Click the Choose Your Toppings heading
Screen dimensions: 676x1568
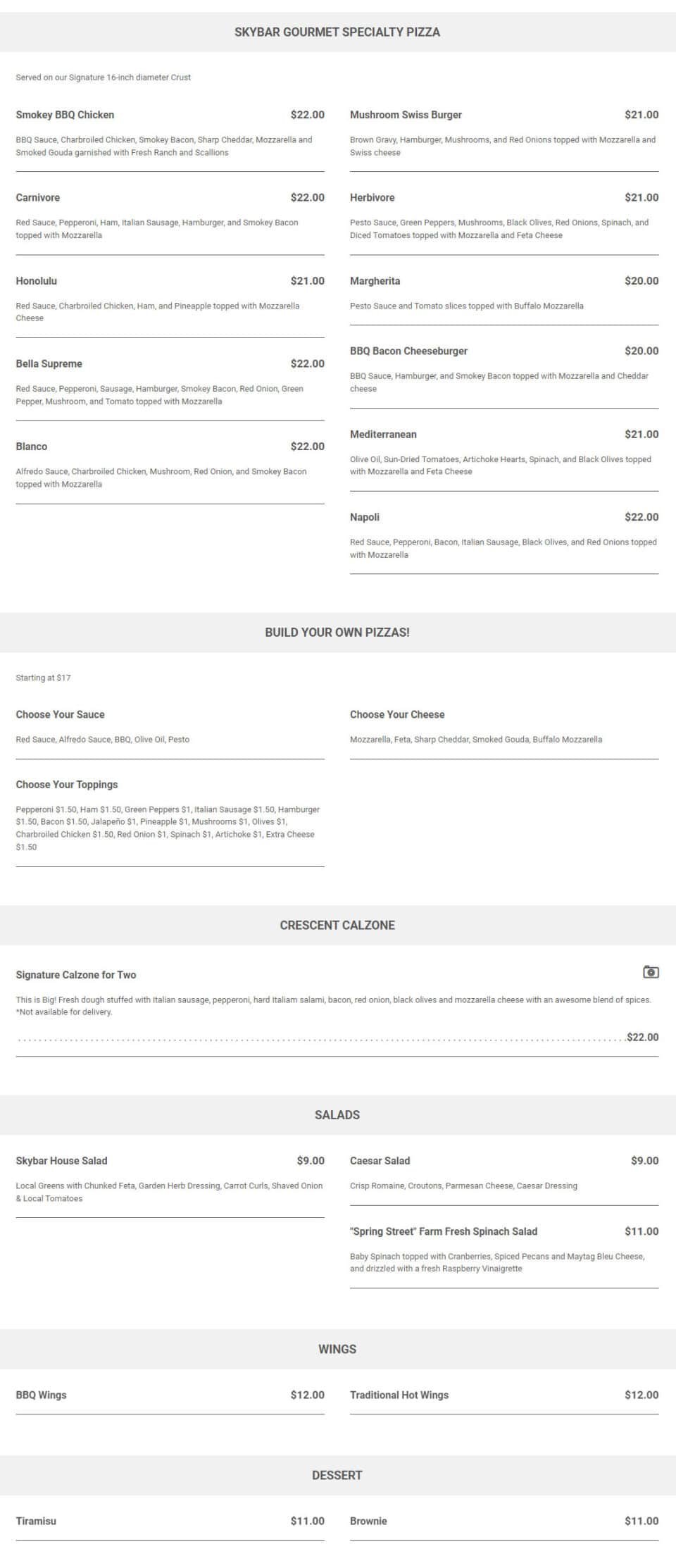pyautogui.click(x=67, y=785)
